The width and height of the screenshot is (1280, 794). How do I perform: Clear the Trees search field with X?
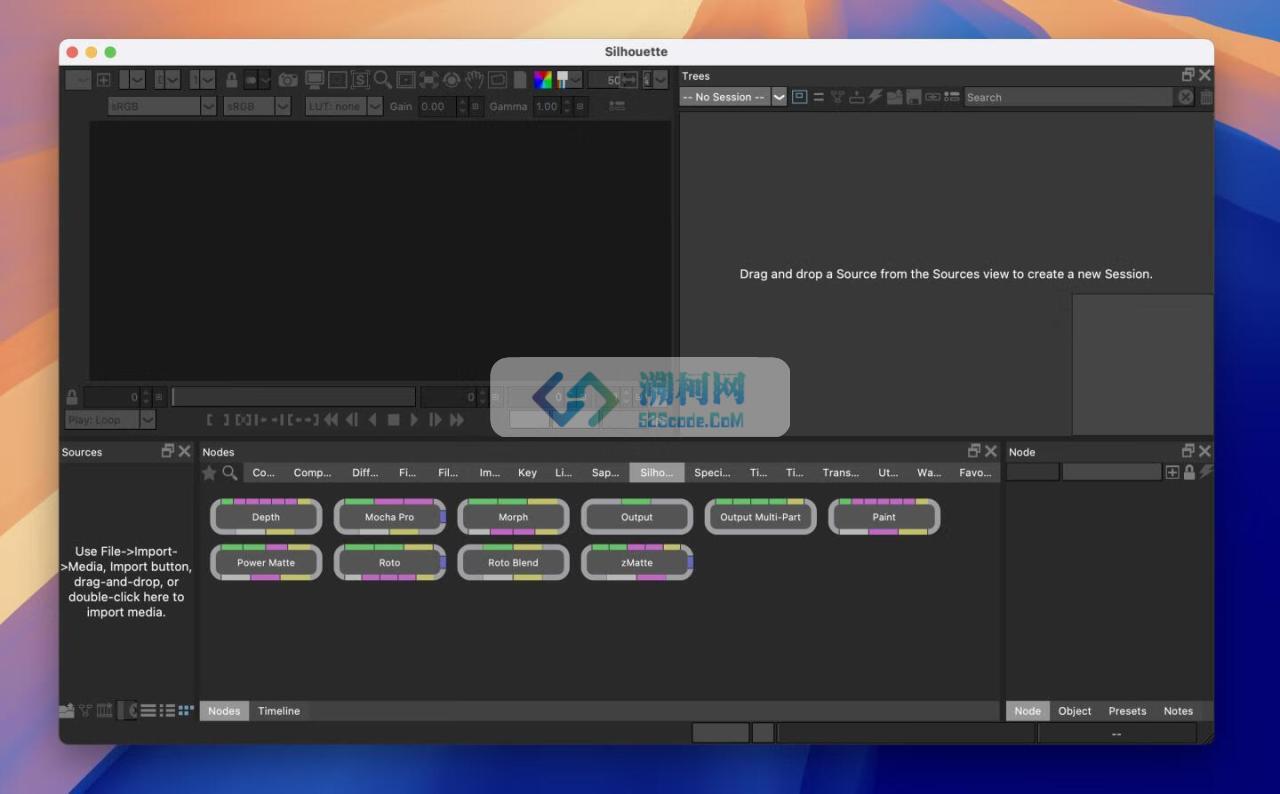pyautogui.click(x=1186, y=97)
